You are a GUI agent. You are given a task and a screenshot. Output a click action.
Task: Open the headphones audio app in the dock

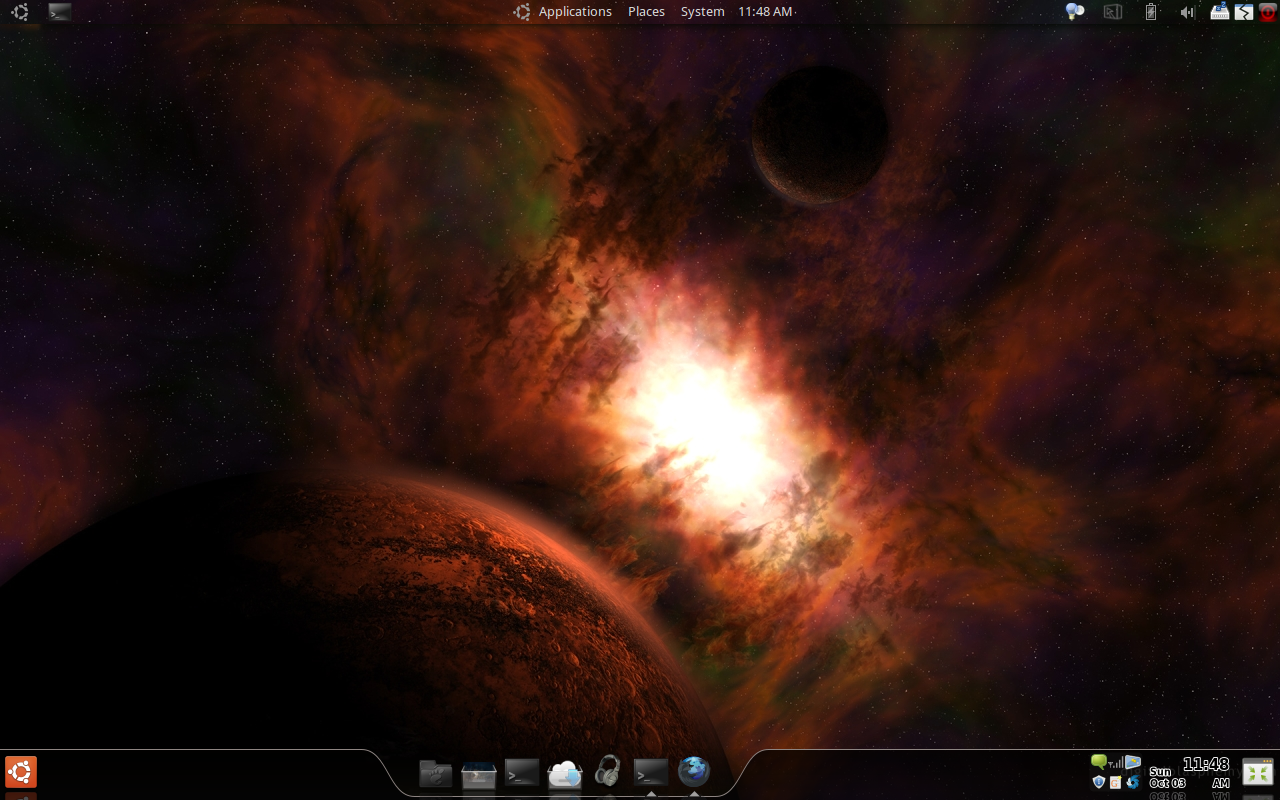point(607,771)
